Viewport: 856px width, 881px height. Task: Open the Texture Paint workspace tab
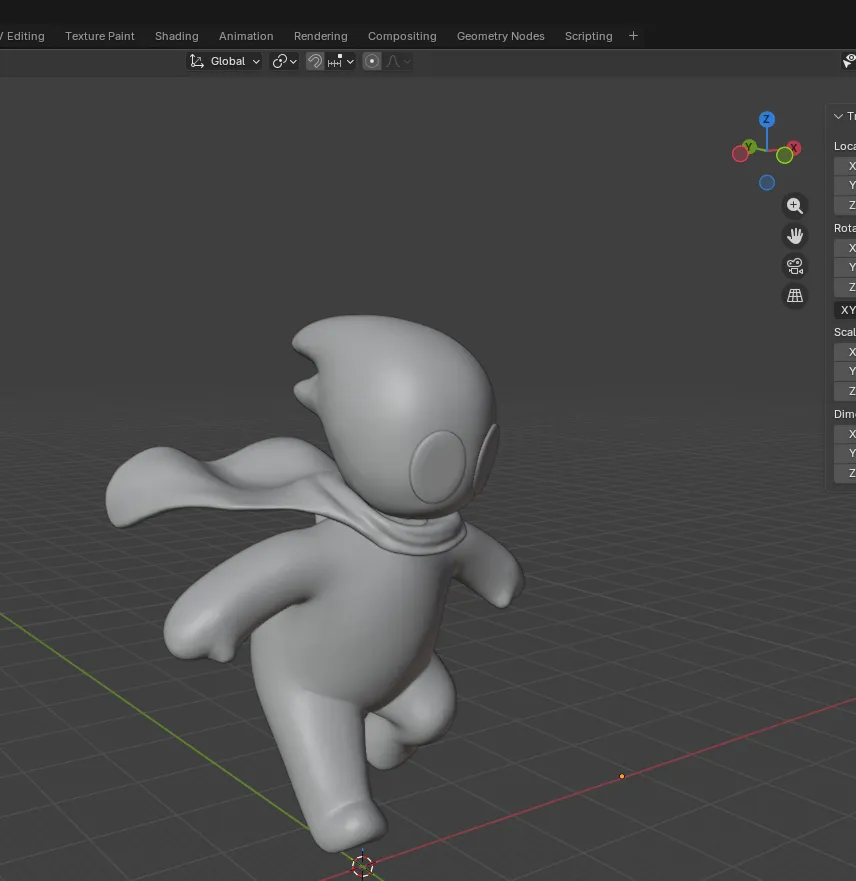(99, 36)
